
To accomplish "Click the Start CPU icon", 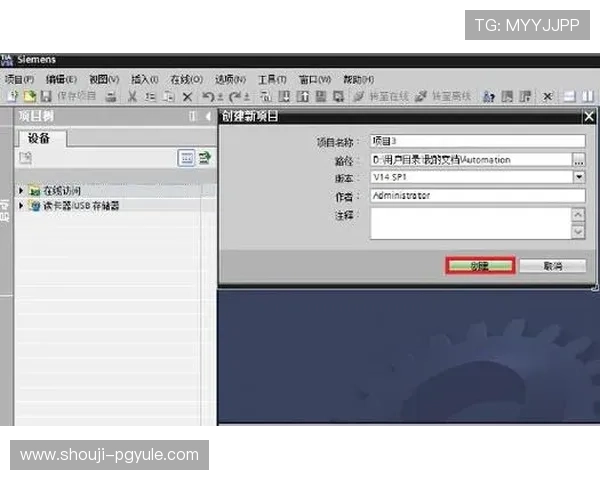I will [x=507, y=96].
